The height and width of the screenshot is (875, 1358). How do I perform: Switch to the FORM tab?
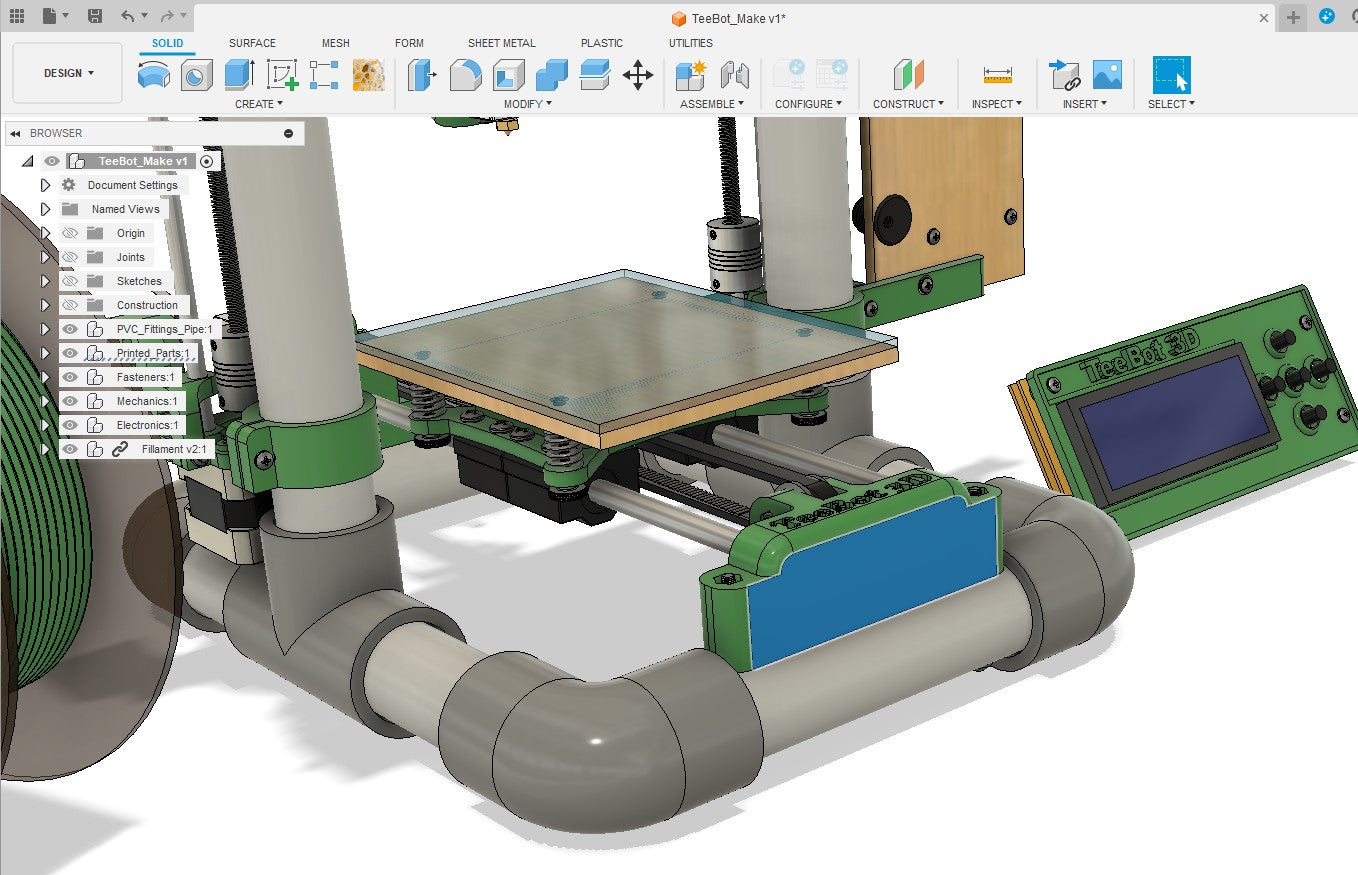click(x=409, y=43)
